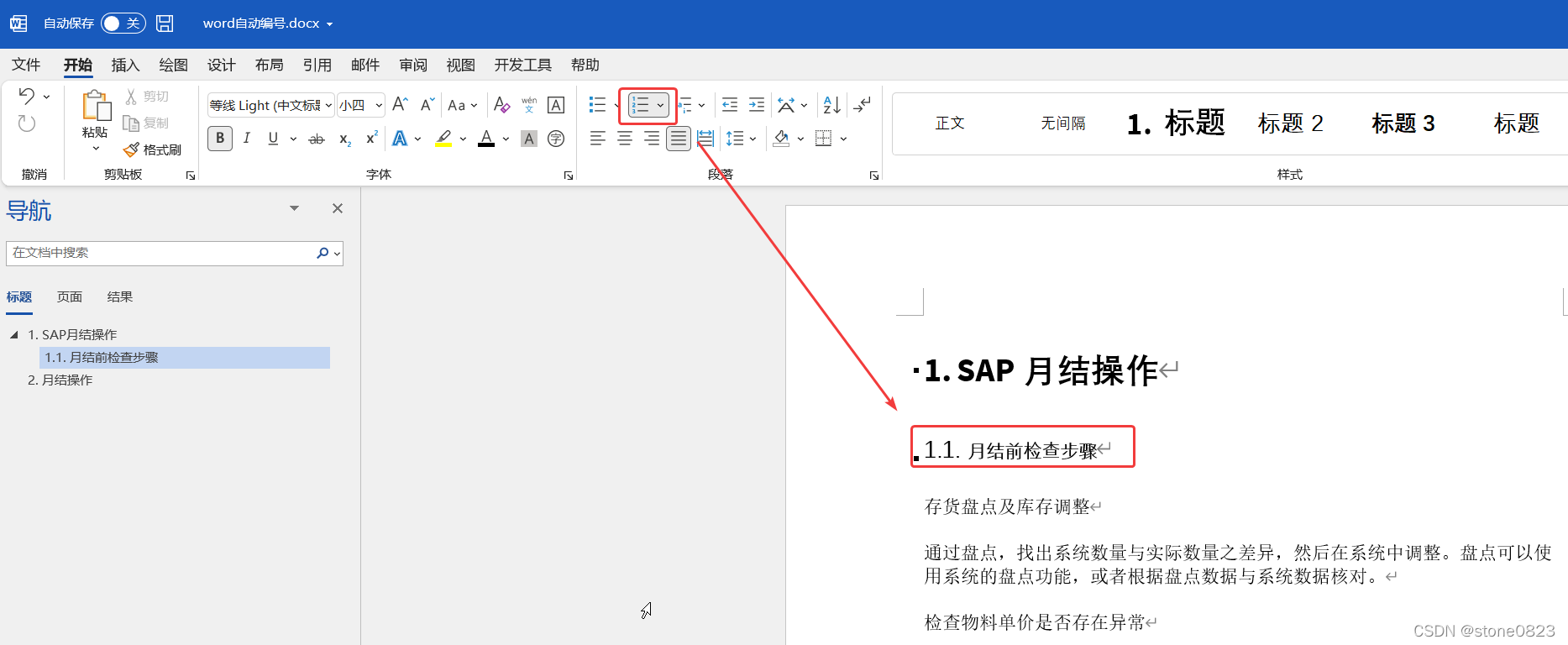Toggle the 自动保存 autosave switch
The height and width of the screenshot is (645, 1568).
[x=123, y=24]
